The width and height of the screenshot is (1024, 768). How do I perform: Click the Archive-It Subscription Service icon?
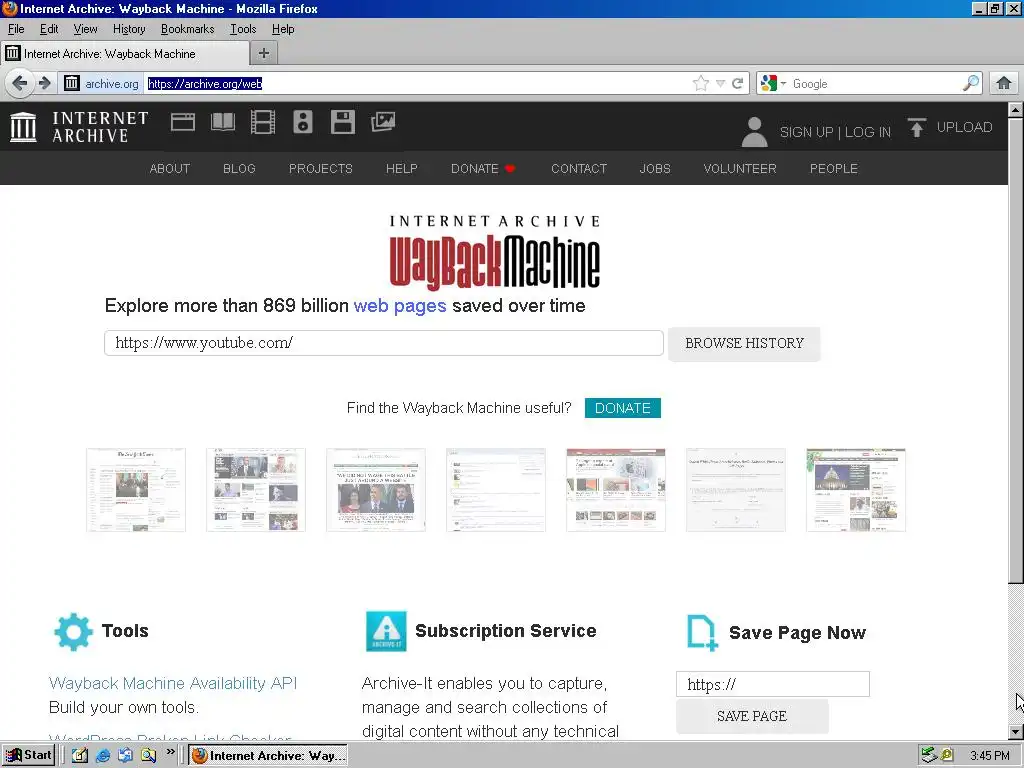click(386, 632)
